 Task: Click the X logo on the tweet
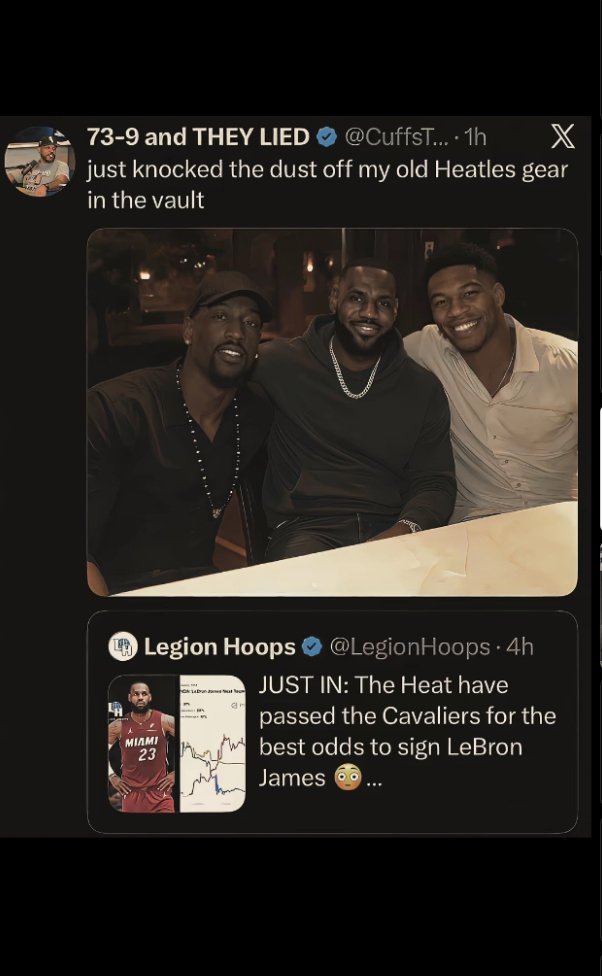(563, 136)
